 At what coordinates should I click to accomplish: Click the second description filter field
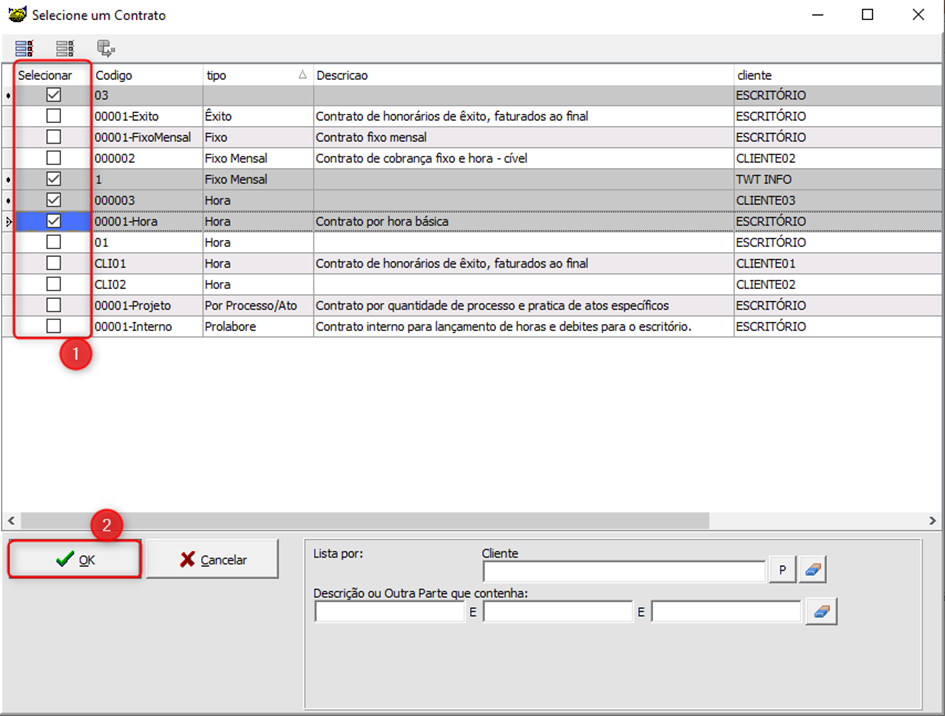click(x=558, y=612)
